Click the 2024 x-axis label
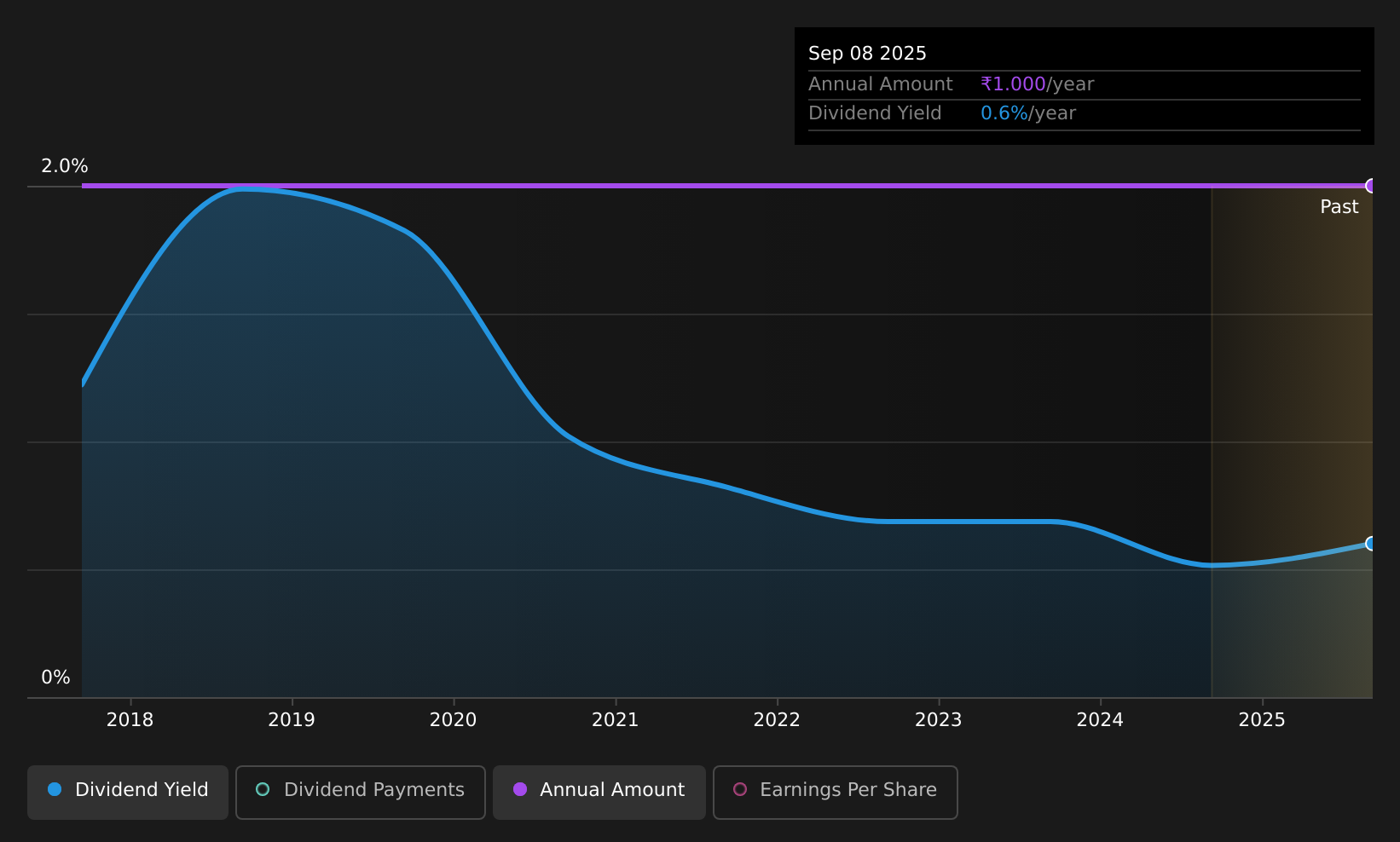 [x=1100, y=720]
